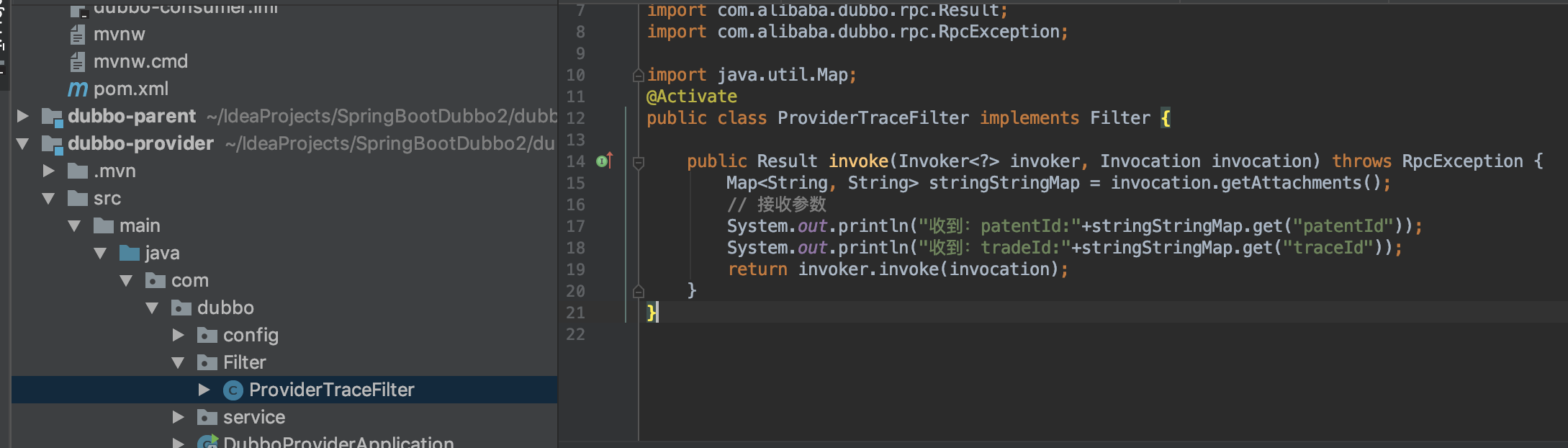The height and width of the screenshot is (448, 1568).
Task: Click the Chinese comment on line 16
Action: pos(777,205)
